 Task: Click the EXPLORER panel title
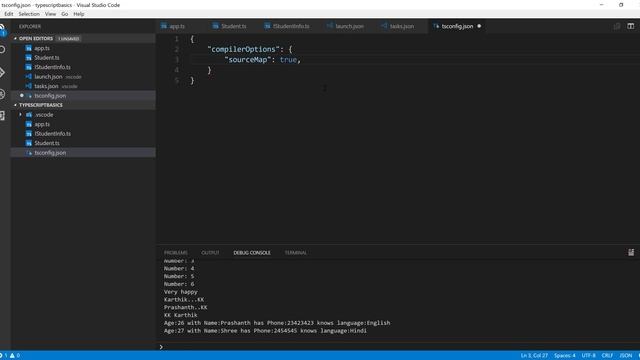[x=30, y=27]
